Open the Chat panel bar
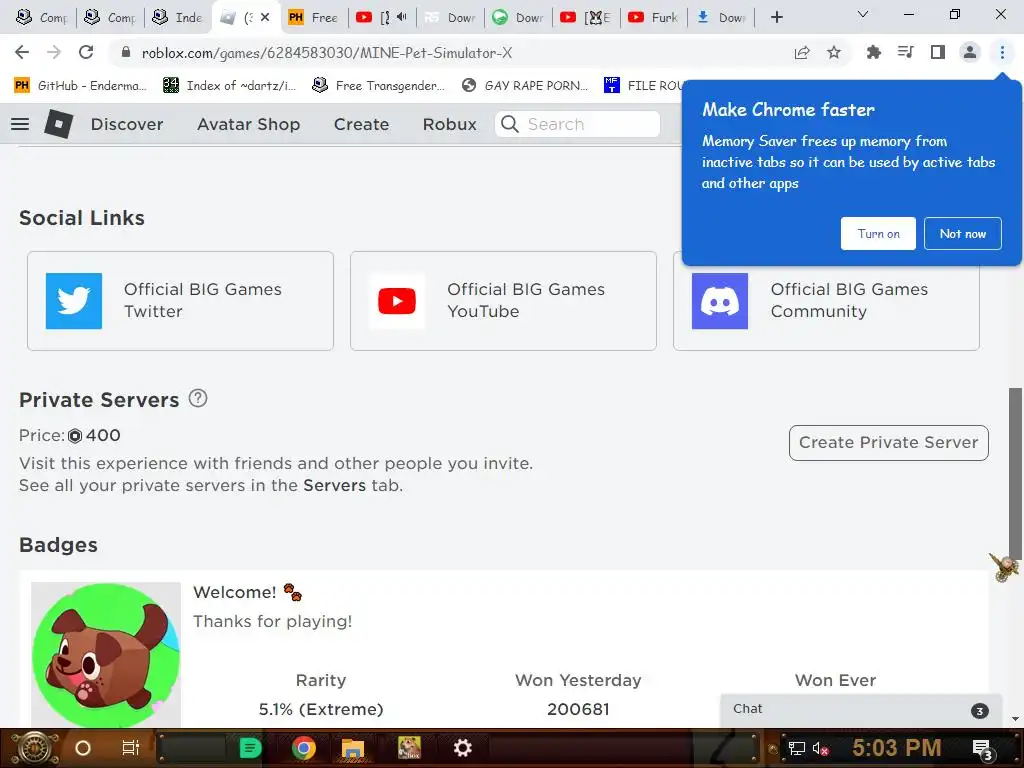Viewport: 1024px width, 768px height. click(861, 710)
